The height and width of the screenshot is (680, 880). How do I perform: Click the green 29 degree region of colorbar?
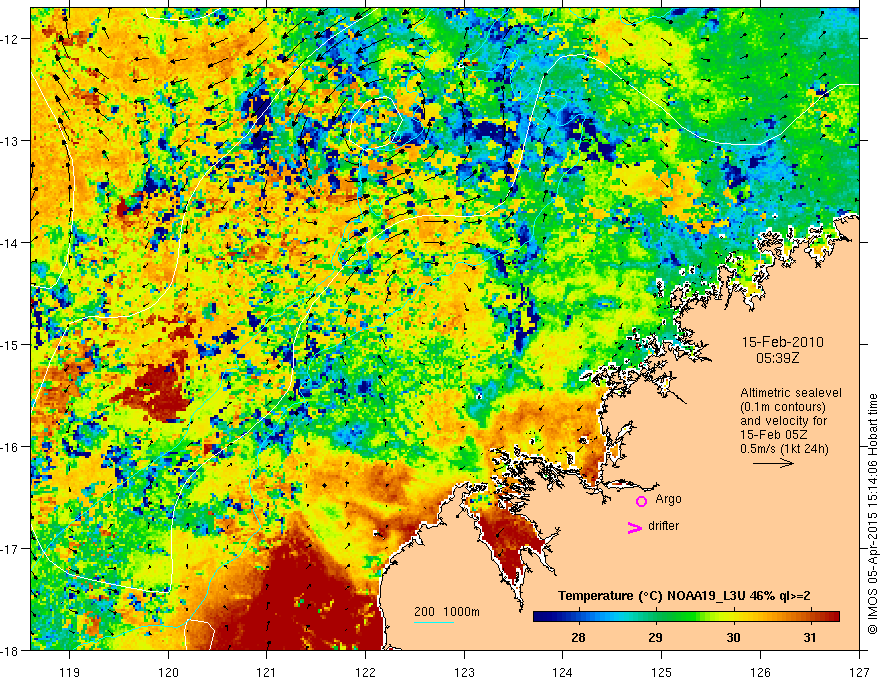point(656,617)
